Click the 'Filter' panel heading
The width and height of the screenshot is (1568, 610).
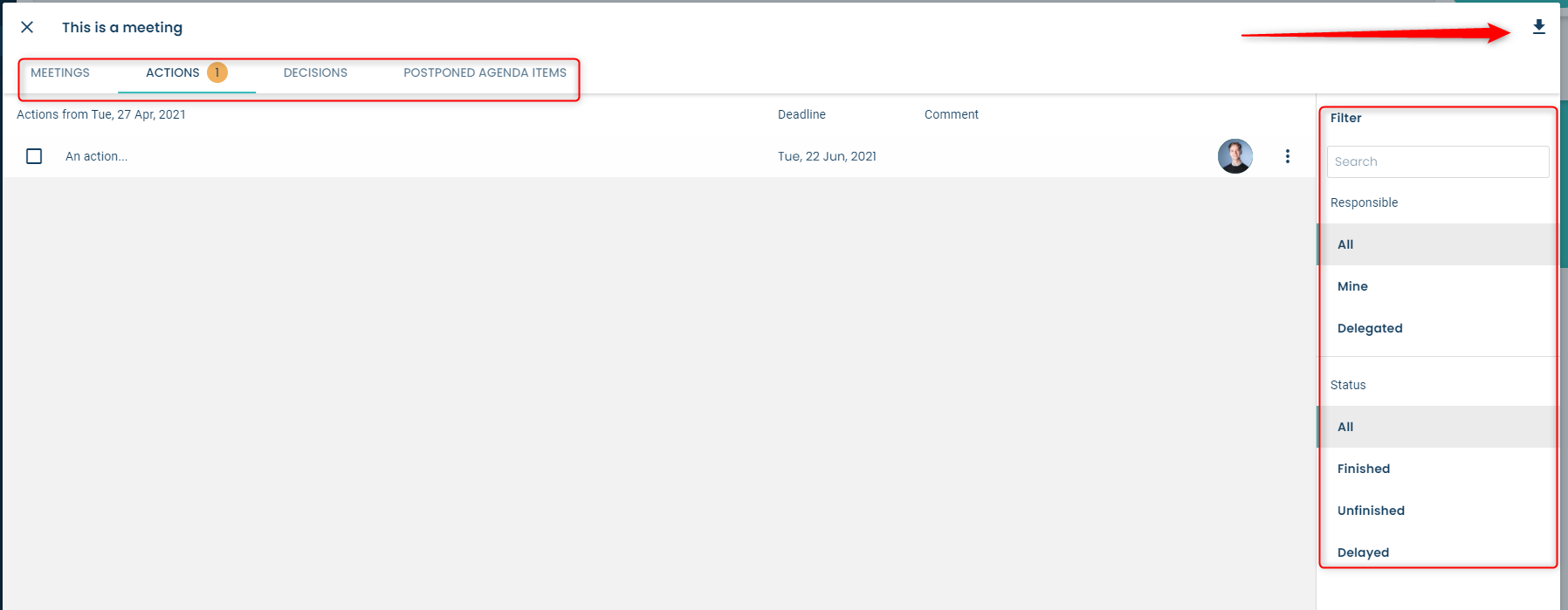click(1345, 118)
